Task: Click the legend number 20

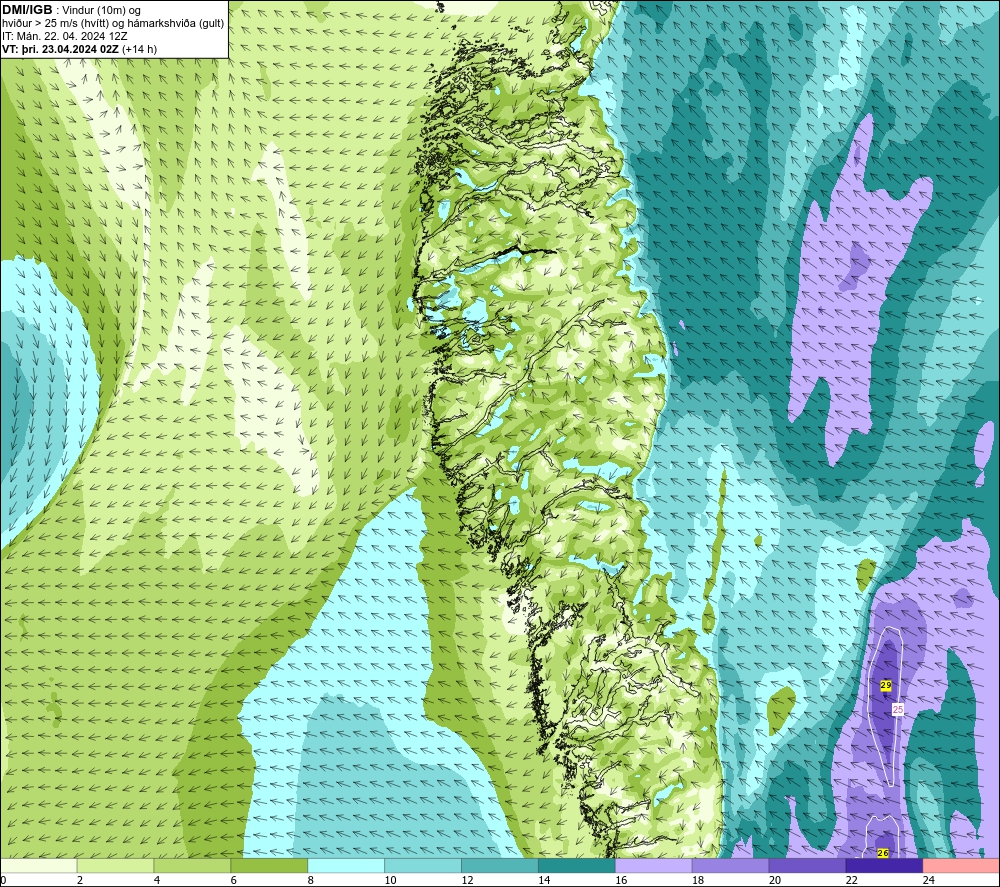Action: coord(775,880)
